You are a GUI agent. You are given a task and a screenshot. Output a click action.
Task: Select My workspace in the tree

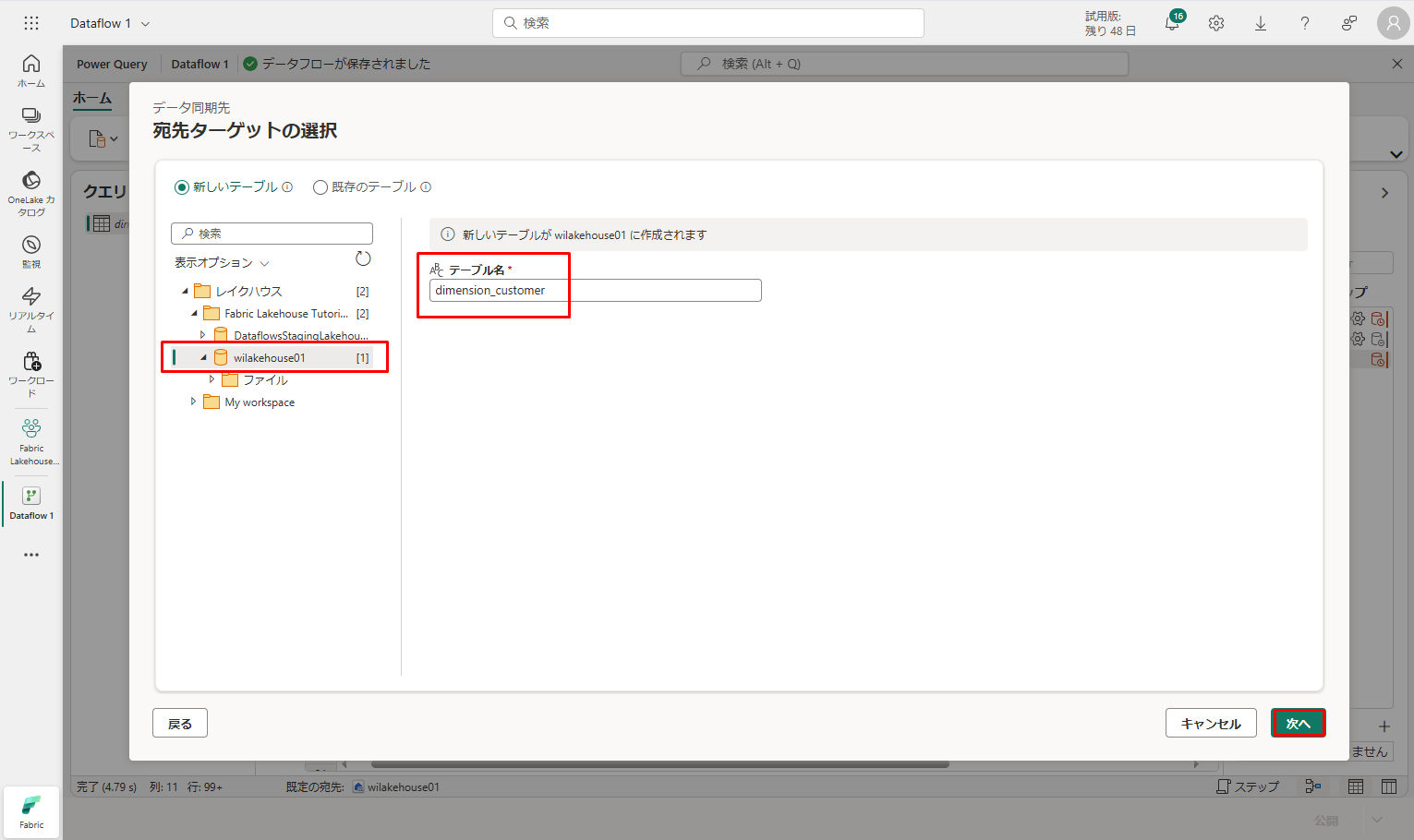coord(260,402)
